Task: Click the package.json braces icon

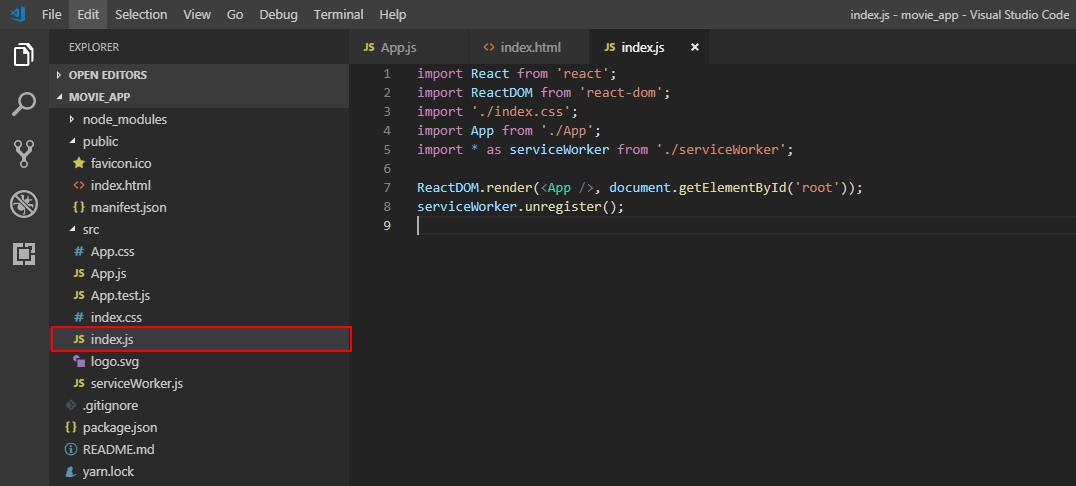Action: click(71, 427)
